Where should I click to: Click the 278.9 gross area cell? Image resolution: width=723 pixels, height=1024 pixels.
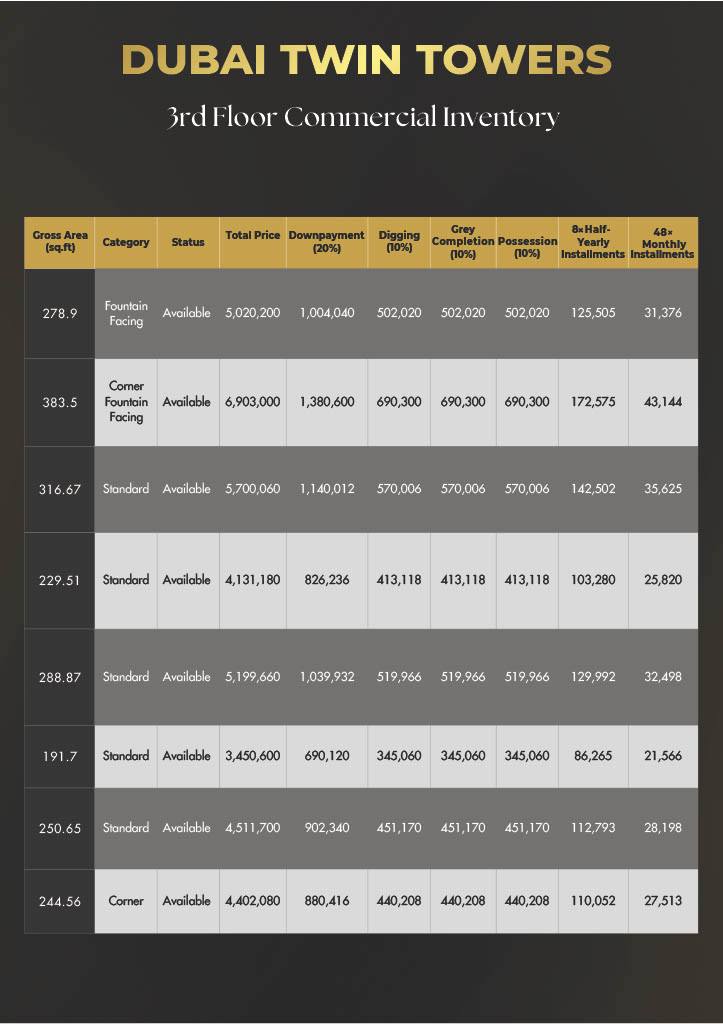tap(60, 313)
